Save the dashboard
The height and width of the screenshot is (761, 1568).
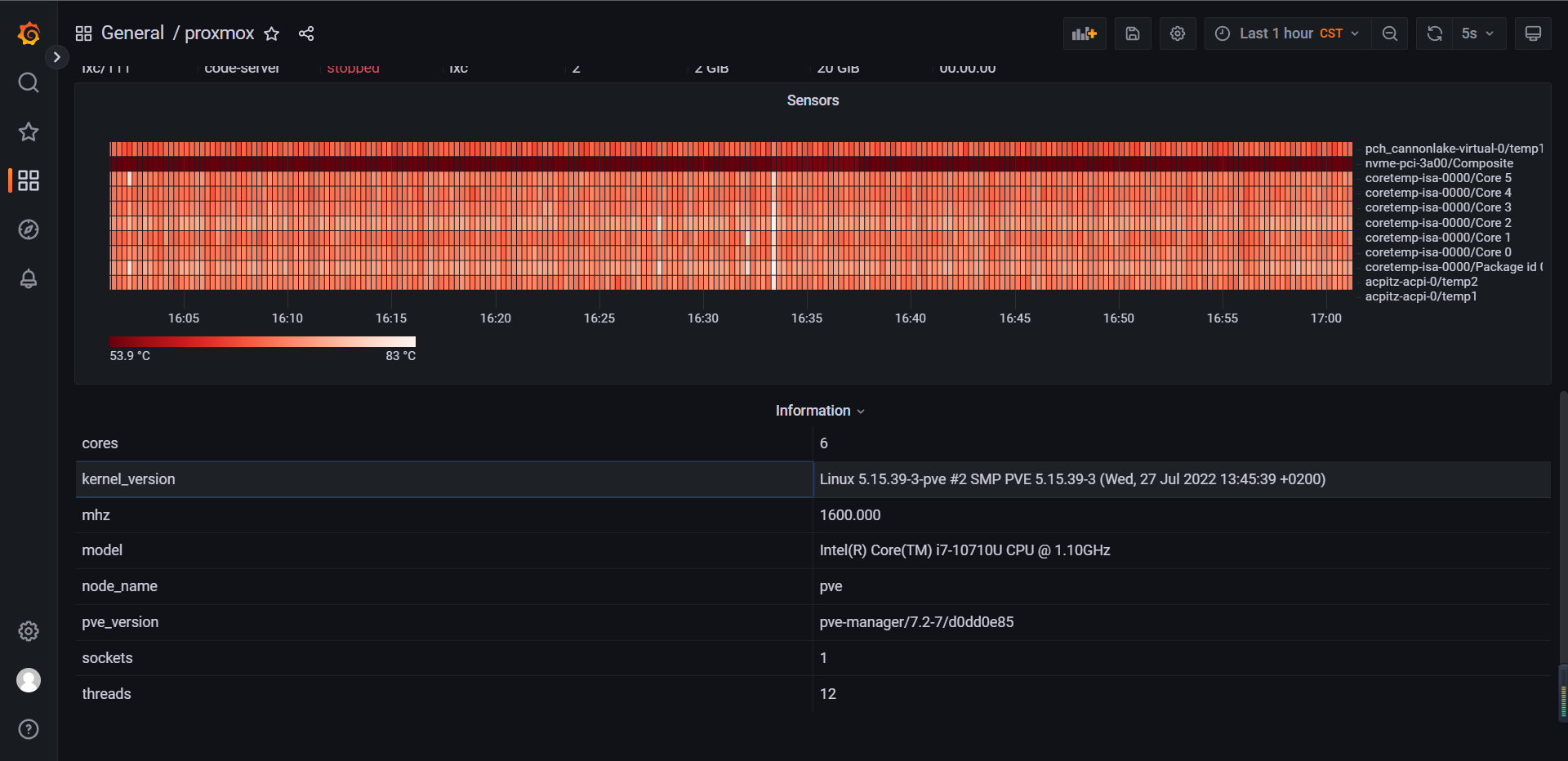pos(1133,33)
